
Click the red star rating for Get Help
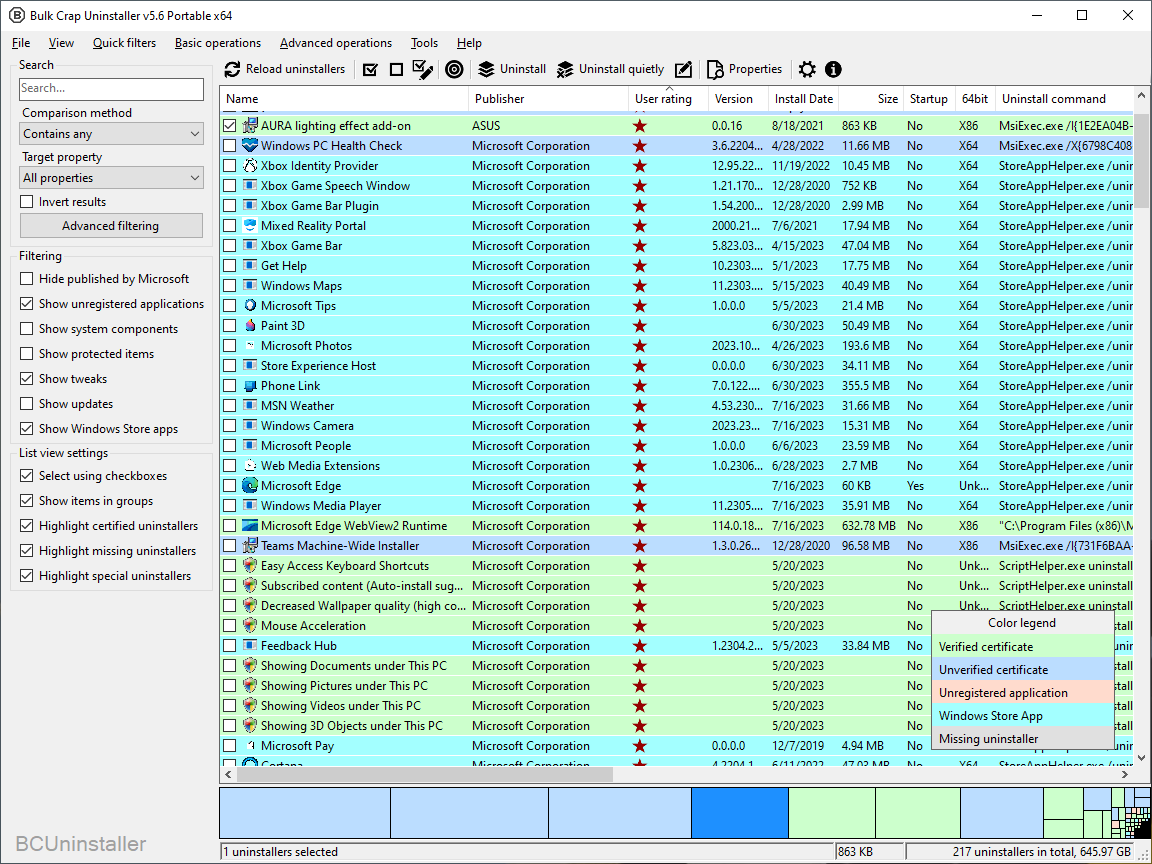(x=640, y=266)
